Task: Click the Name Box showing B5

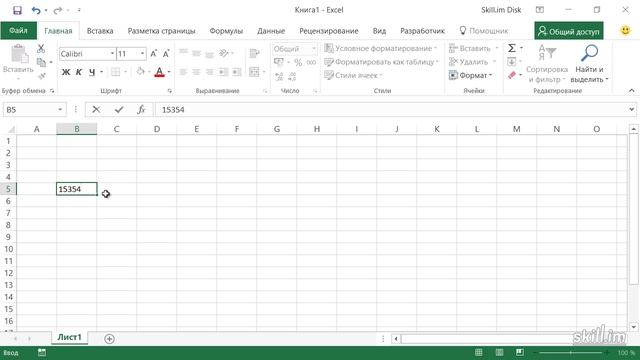Action: click(34, 110)
